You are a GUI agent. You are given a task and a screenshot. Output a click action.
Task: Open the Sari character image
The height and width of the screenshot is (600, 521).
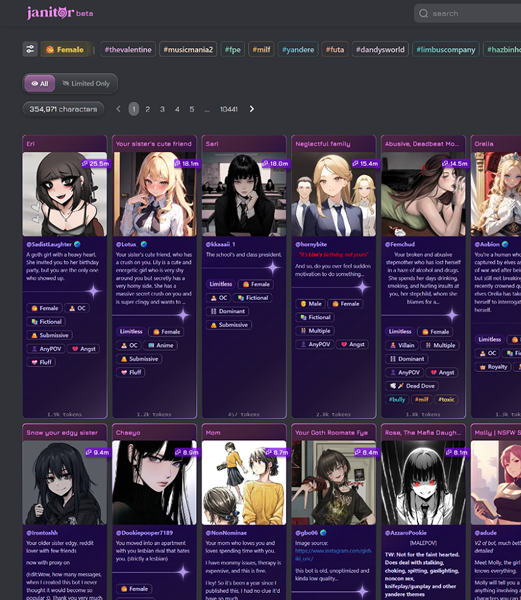click(244, 194)
